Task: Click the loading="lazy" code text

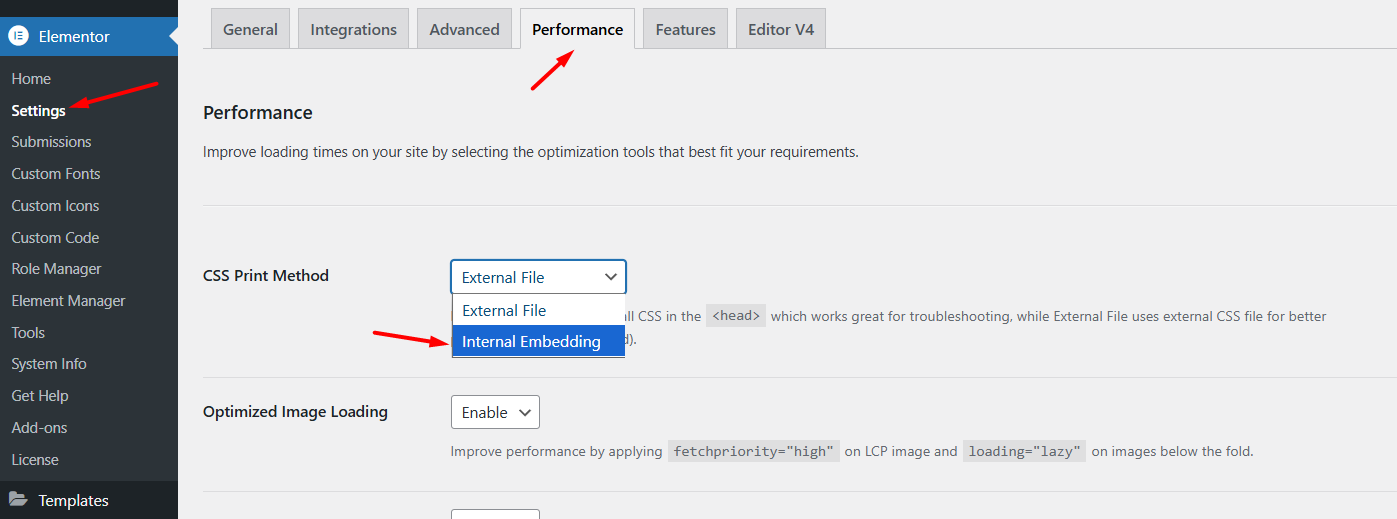Action: pyautogui.click(x=1024, y=451)
